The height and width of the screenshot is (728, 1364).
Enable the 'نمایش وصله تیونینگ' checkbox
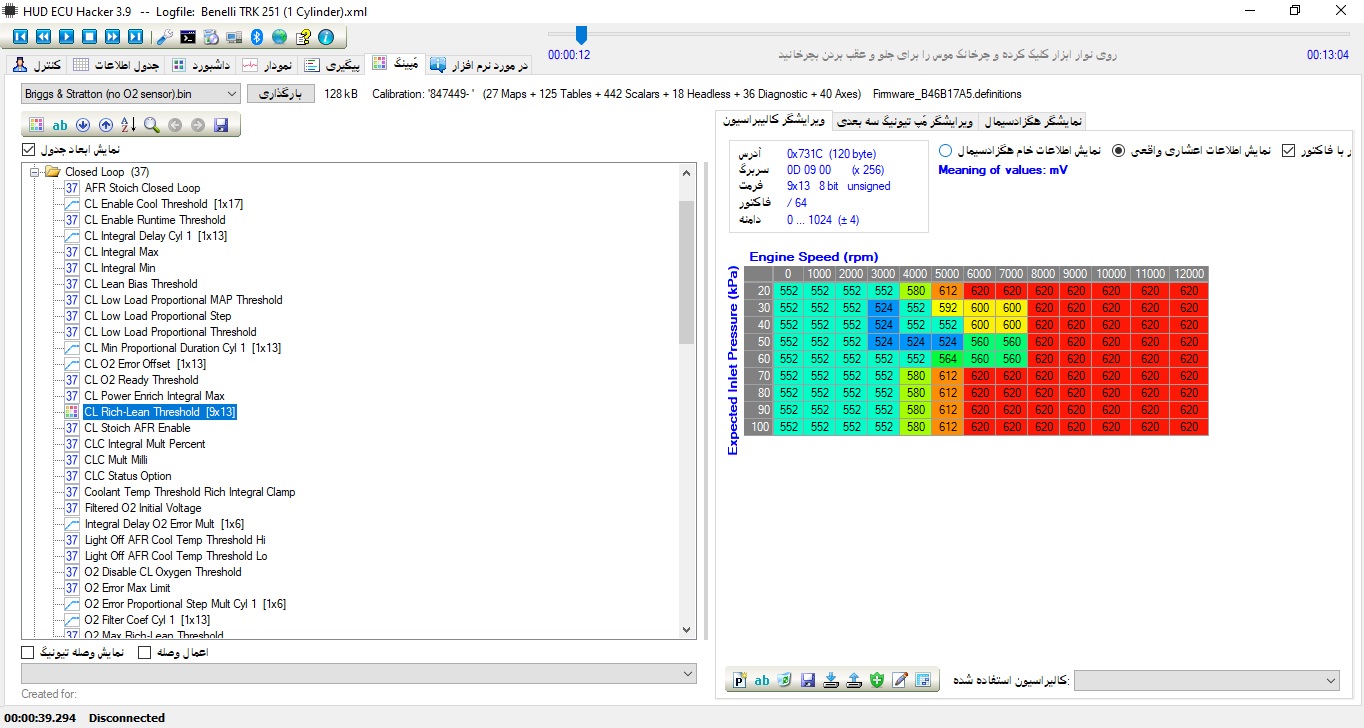point(28,652)
